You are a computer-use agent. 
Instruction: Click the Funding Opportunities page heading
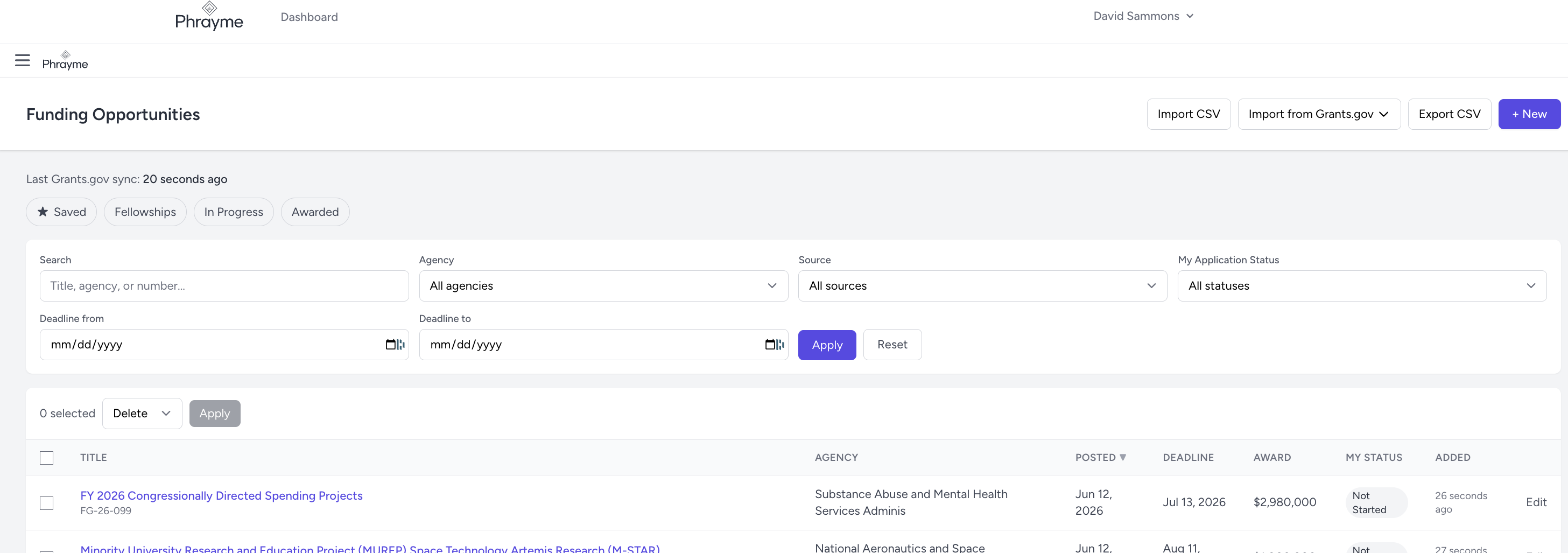point(112,115)
